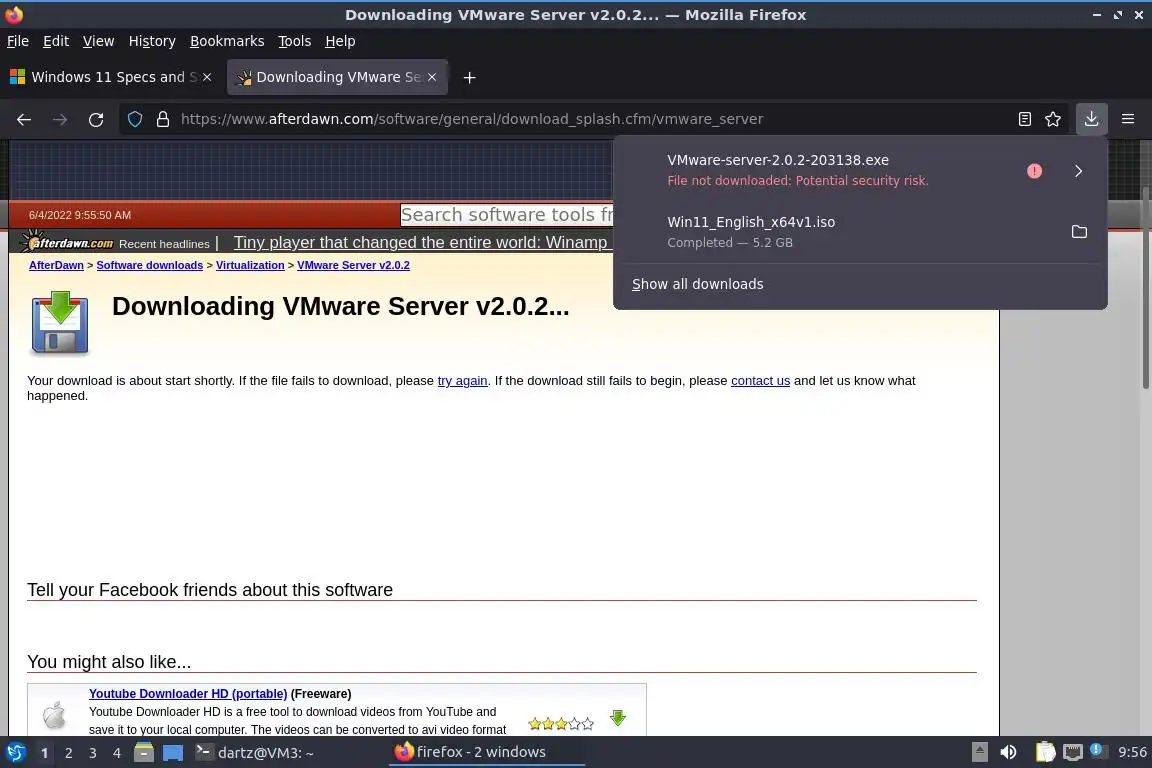Screen dimensions: 1152x768
Task: Close the Windows 11 Specs tab
Action: [207, 77]
